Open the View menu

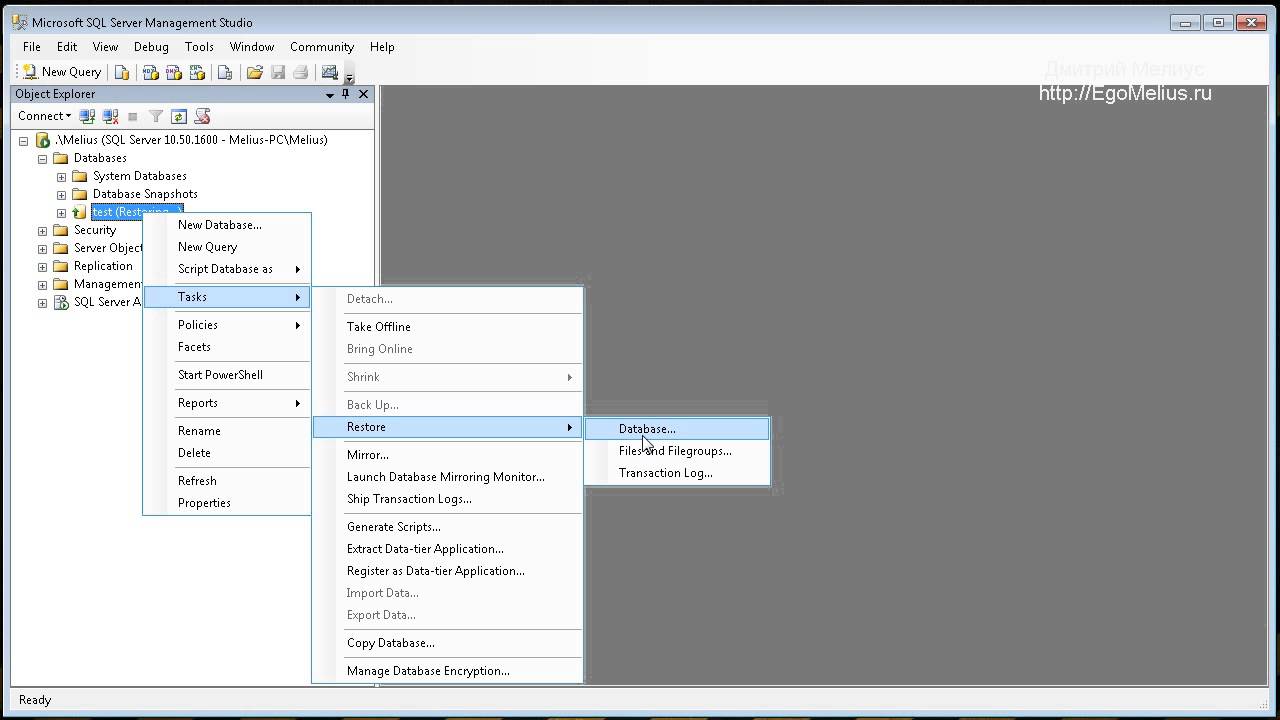105,47
